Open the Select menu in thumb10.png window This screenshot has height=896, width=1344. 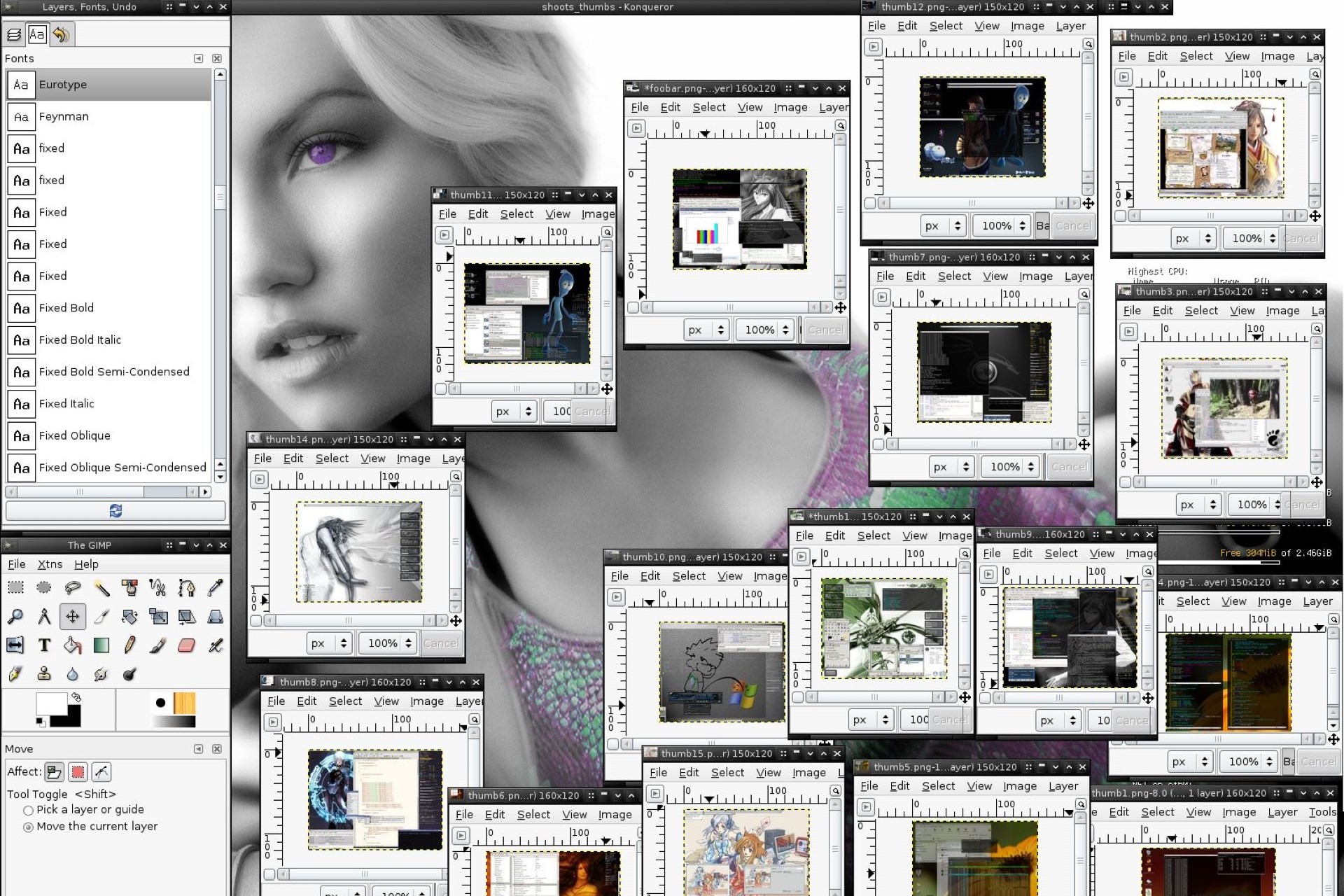click(x=689, y=575)
